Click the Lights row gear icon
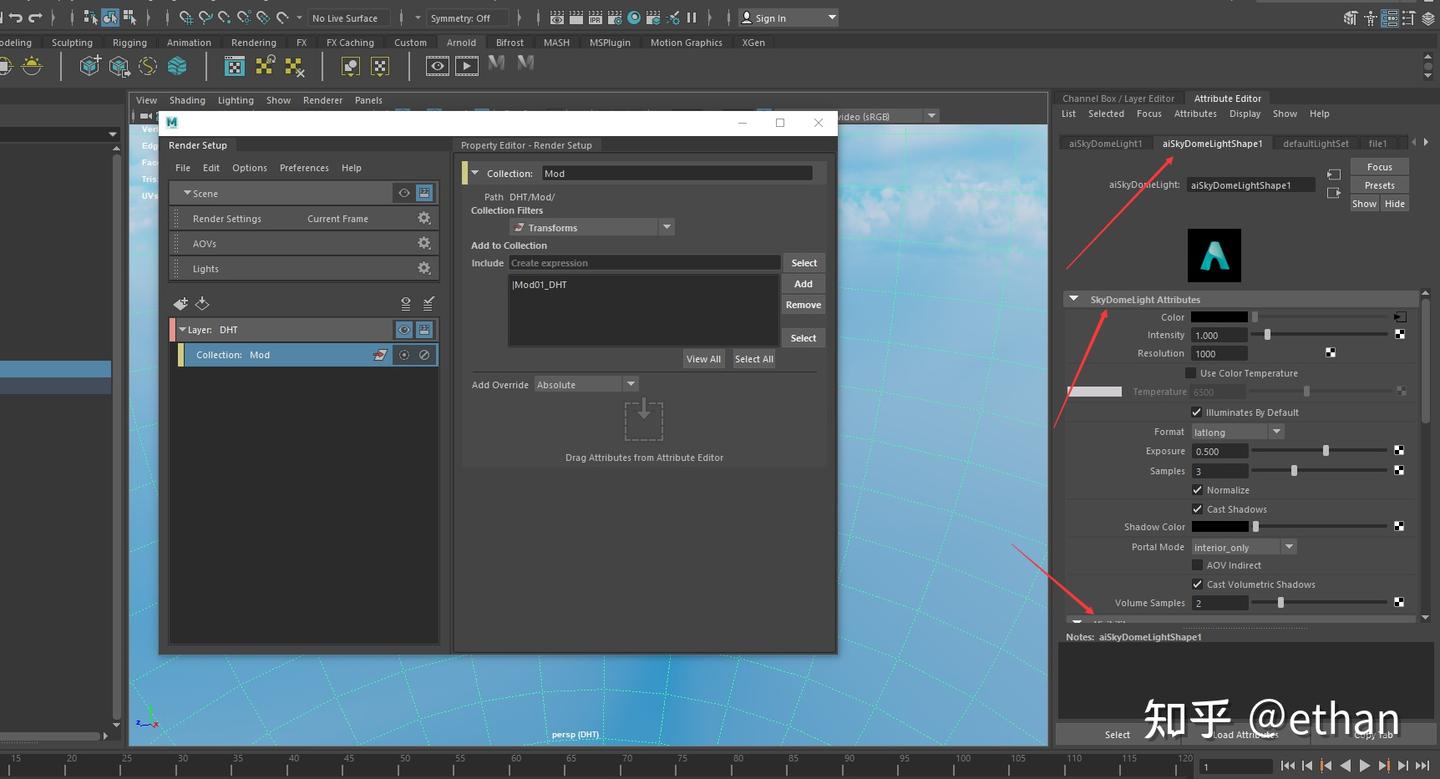The height and width of the screenshot is (779, 1440). [424, 268]
